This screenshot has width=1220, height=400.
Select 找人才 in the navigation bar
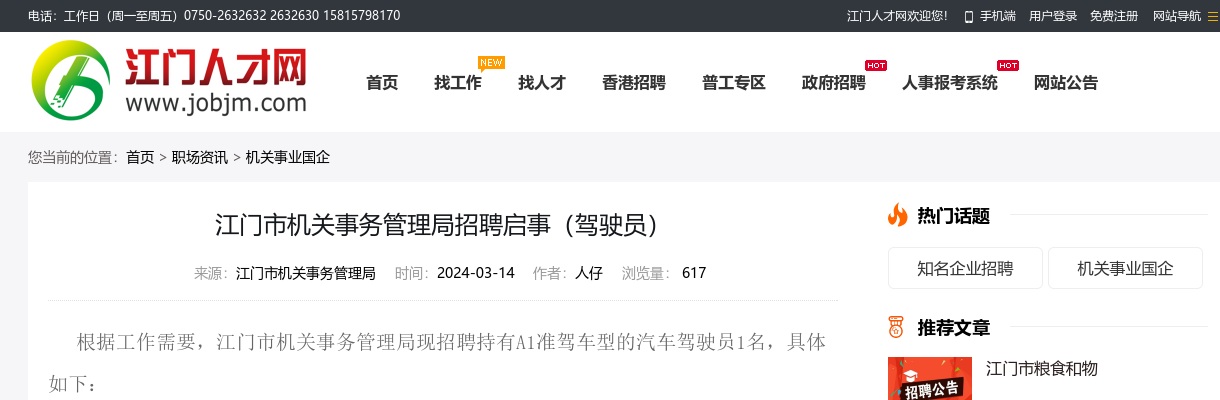coord(542,83)
